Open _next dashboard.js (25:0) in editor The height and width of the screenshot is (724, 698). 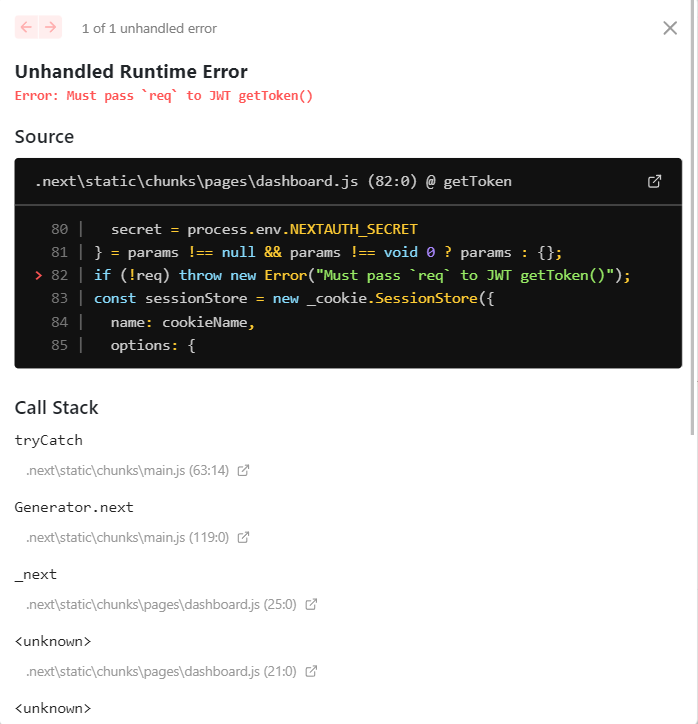point(311,604)
